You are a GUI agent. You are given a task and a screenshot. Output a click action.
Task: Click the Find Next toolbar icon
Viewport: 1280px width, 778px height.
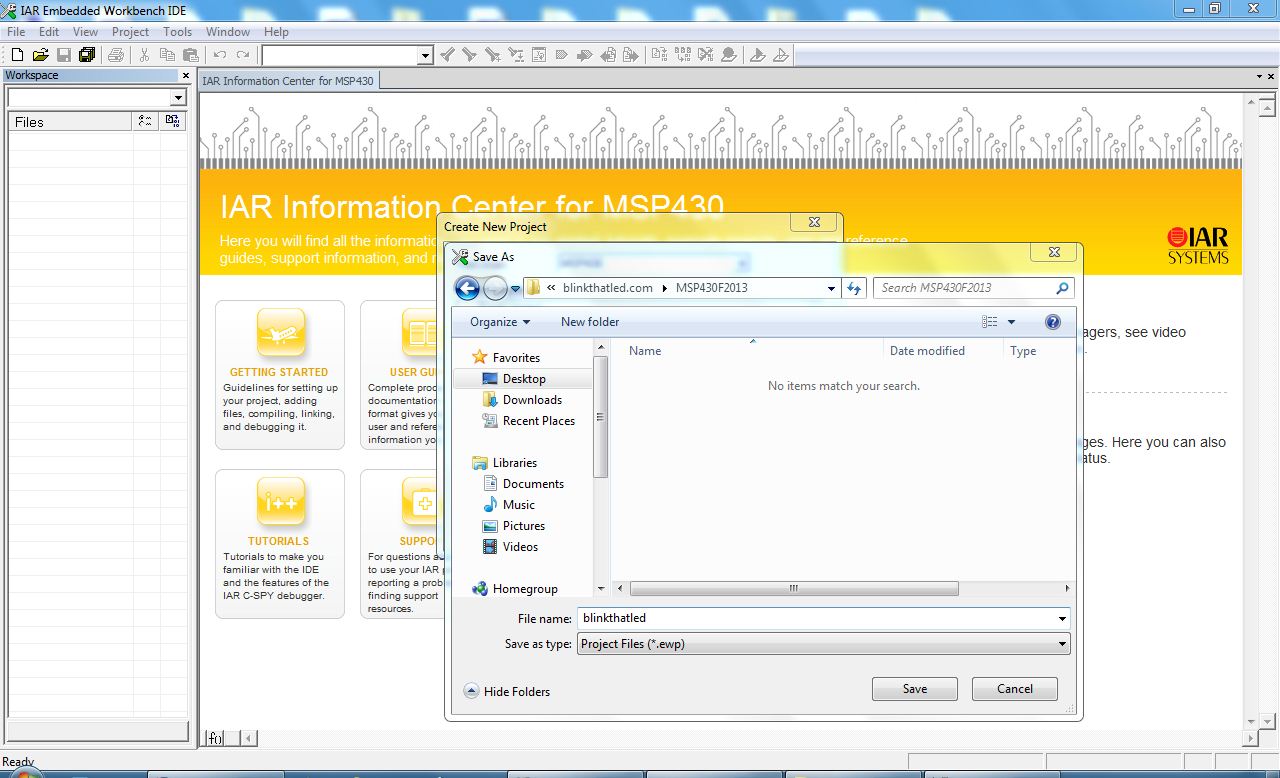click(469, 55)
